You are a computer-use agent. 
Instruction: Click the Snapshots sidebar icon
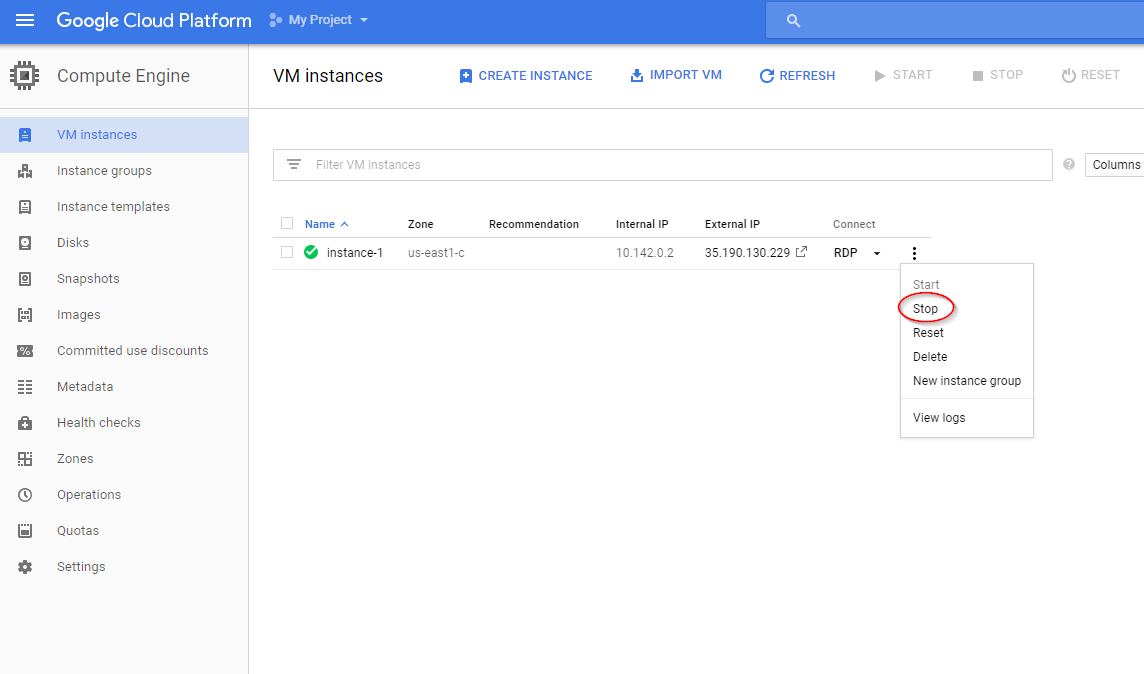[x=25, y=279]
